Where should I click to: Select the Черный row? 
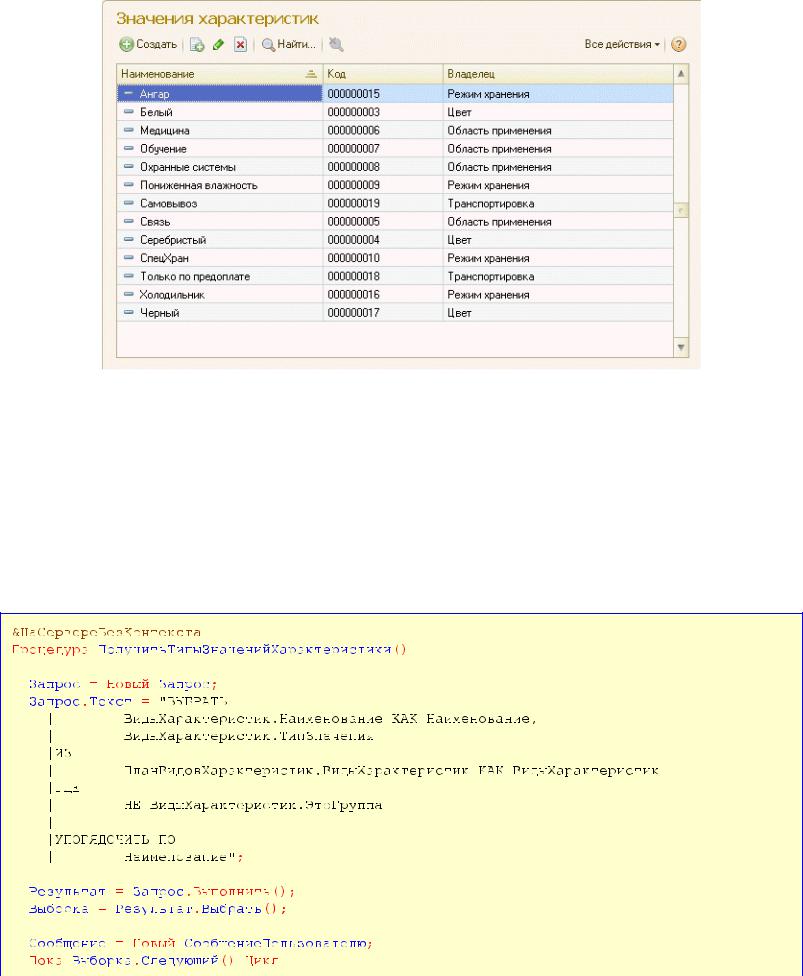point(395,312)
